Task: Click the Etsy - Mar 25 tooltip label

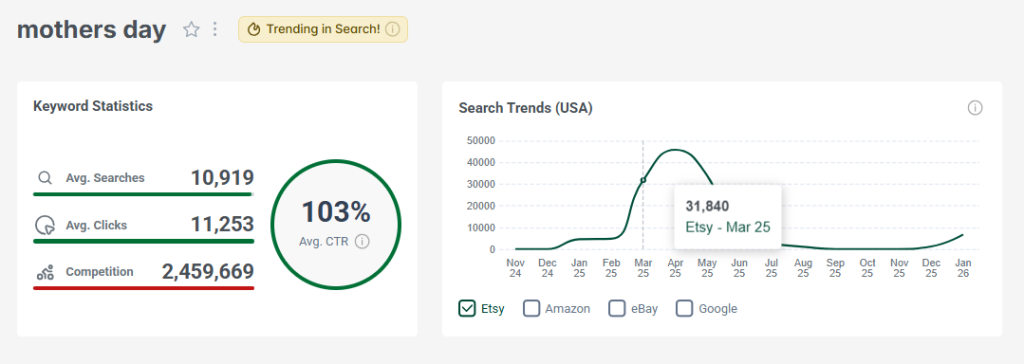Action: 728,227
